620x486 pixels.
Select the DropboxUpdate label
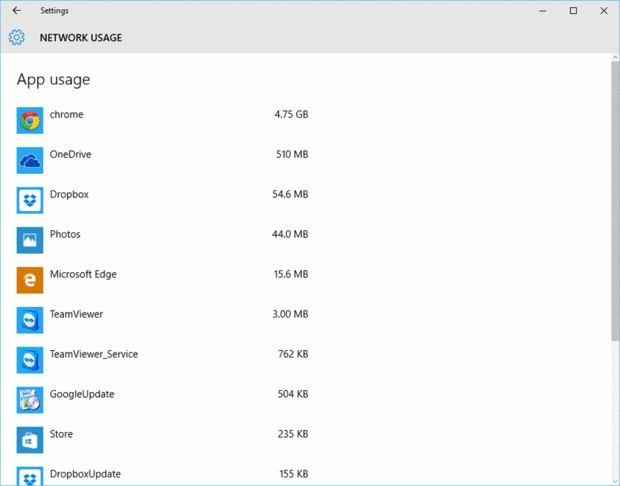[x=85, y=474]
